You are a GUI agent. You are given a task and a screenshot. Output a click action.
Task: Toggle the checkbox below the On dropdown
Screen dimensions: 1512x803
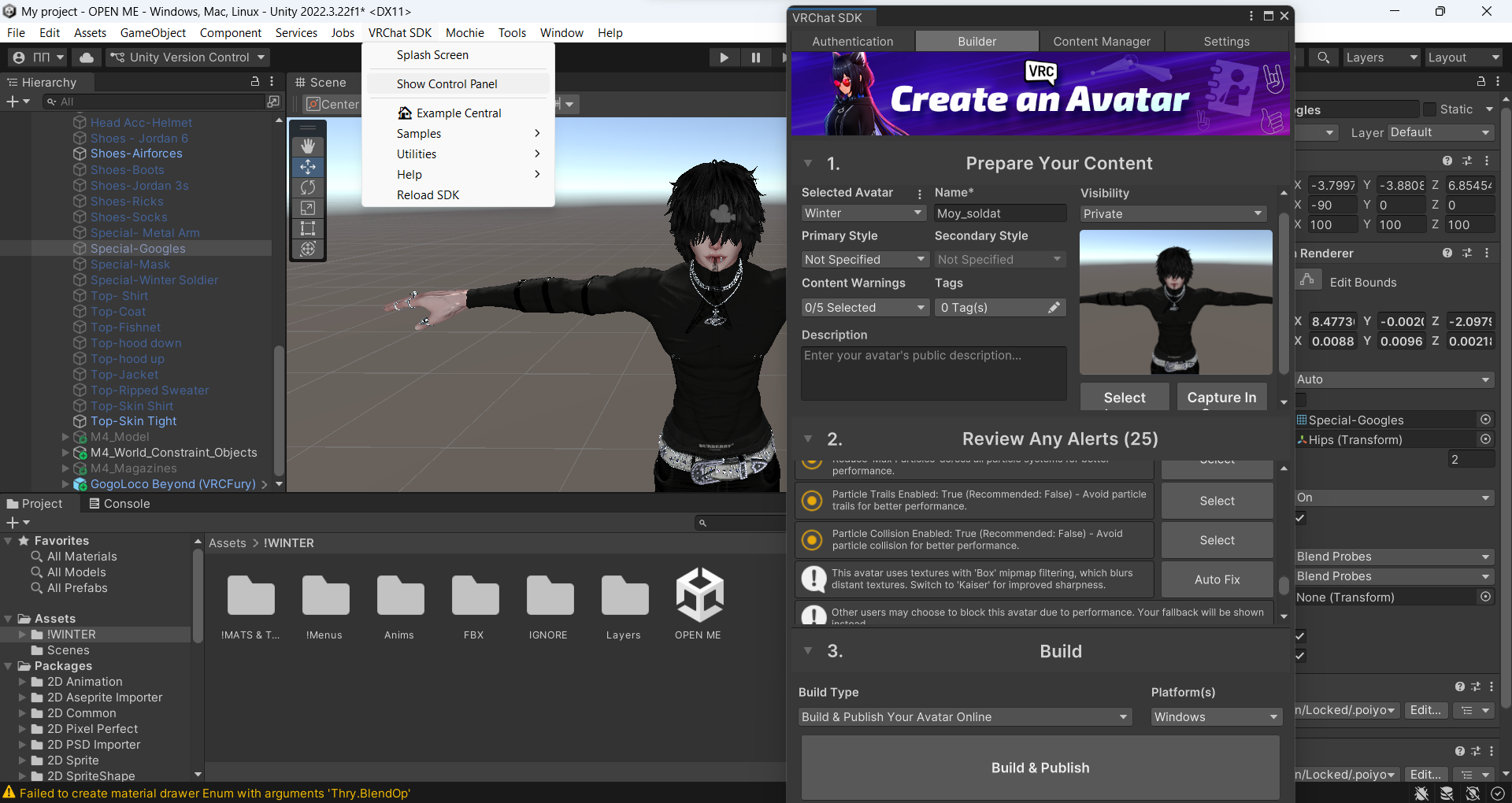click(x=1300, y=518)
